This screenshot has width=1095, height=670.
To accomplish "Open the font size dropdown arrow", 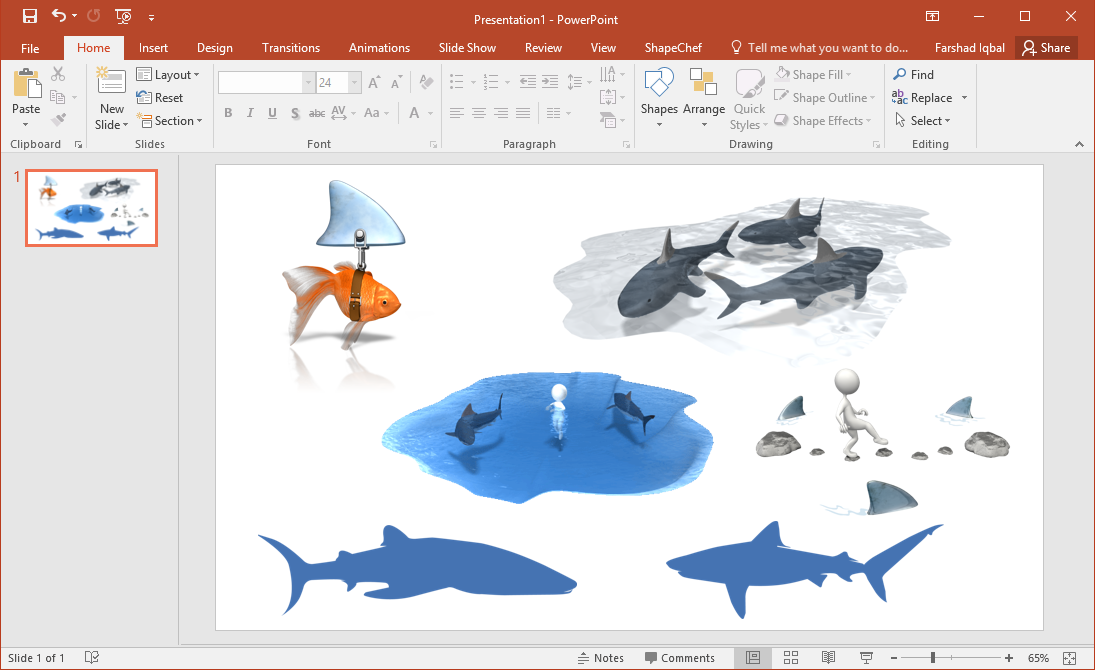I will click(x=355, y=82).
